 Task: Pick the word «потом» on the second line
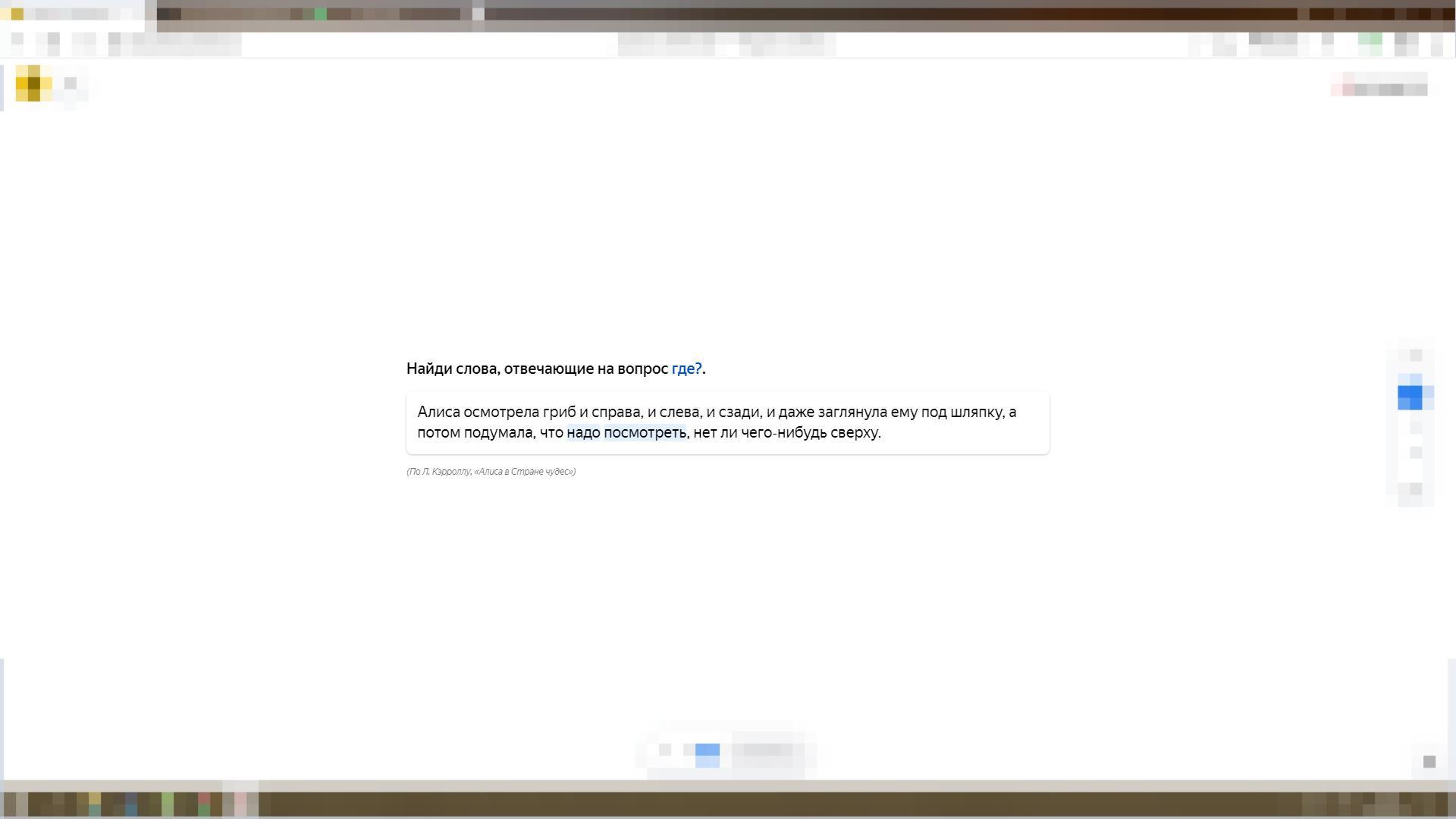(438, 433)
